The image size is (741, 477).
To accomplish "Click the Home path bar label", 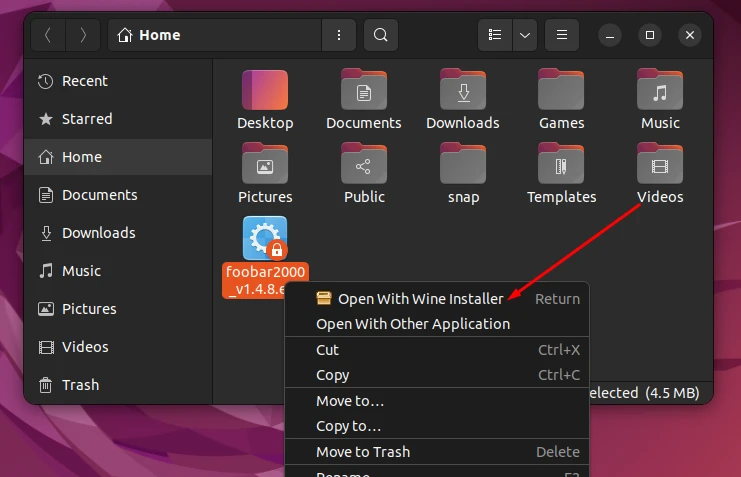I will point(159,35).
